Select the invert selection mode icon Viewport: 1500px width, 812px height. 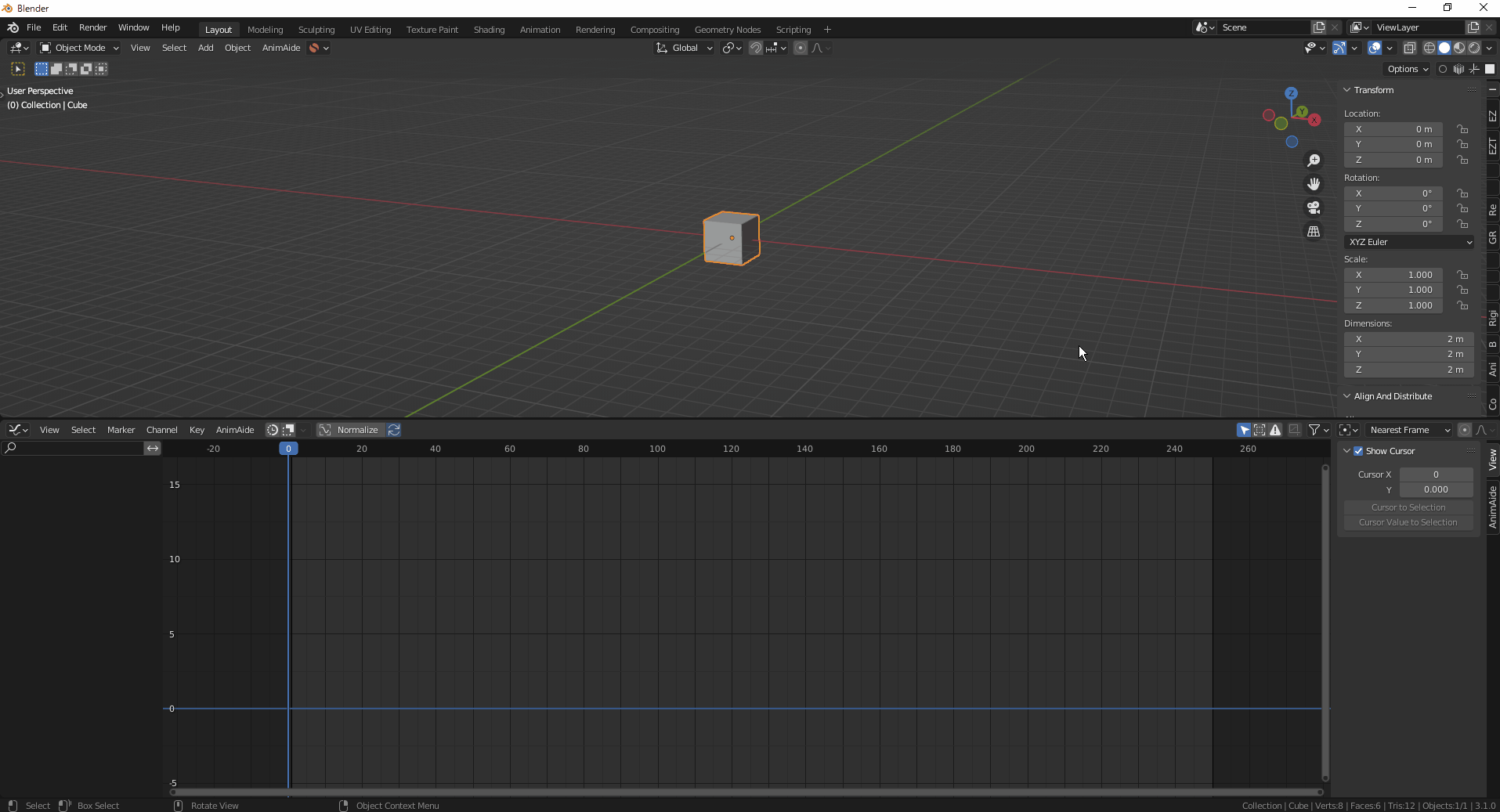tap(86, 69)
